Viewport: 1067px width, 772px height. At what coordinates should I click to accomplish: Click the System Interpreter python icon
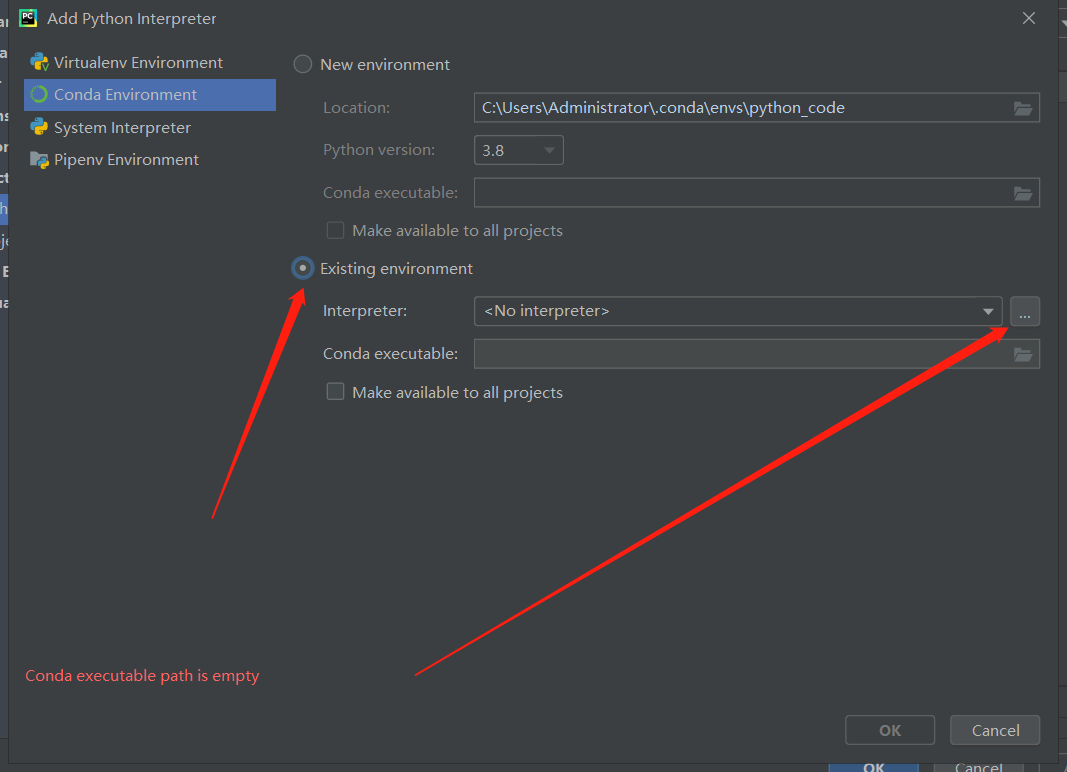point(39,127)
